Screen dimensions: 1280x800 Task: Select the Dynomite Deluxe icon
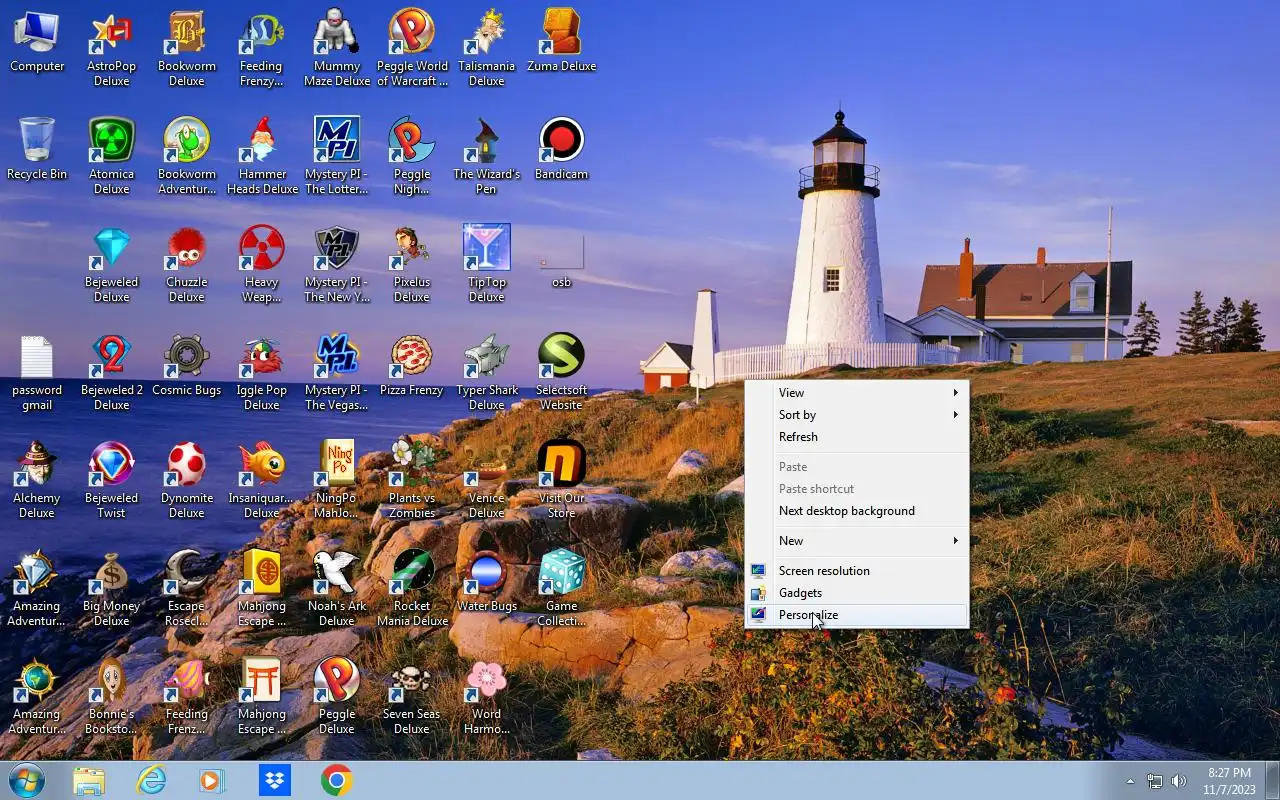tap(187, 480)
